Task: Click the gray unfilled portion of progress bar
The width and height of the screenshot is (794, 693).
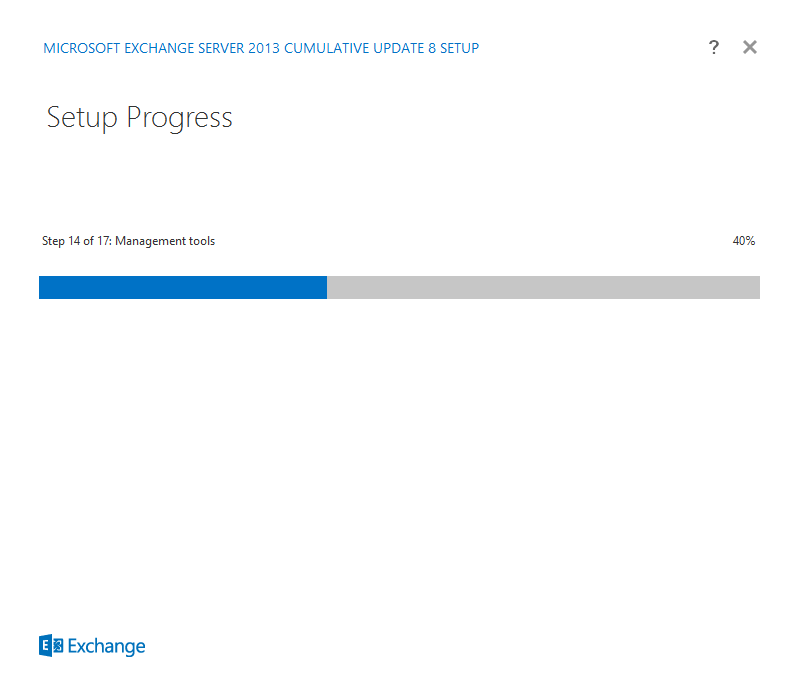Action: tap(543, 288)
